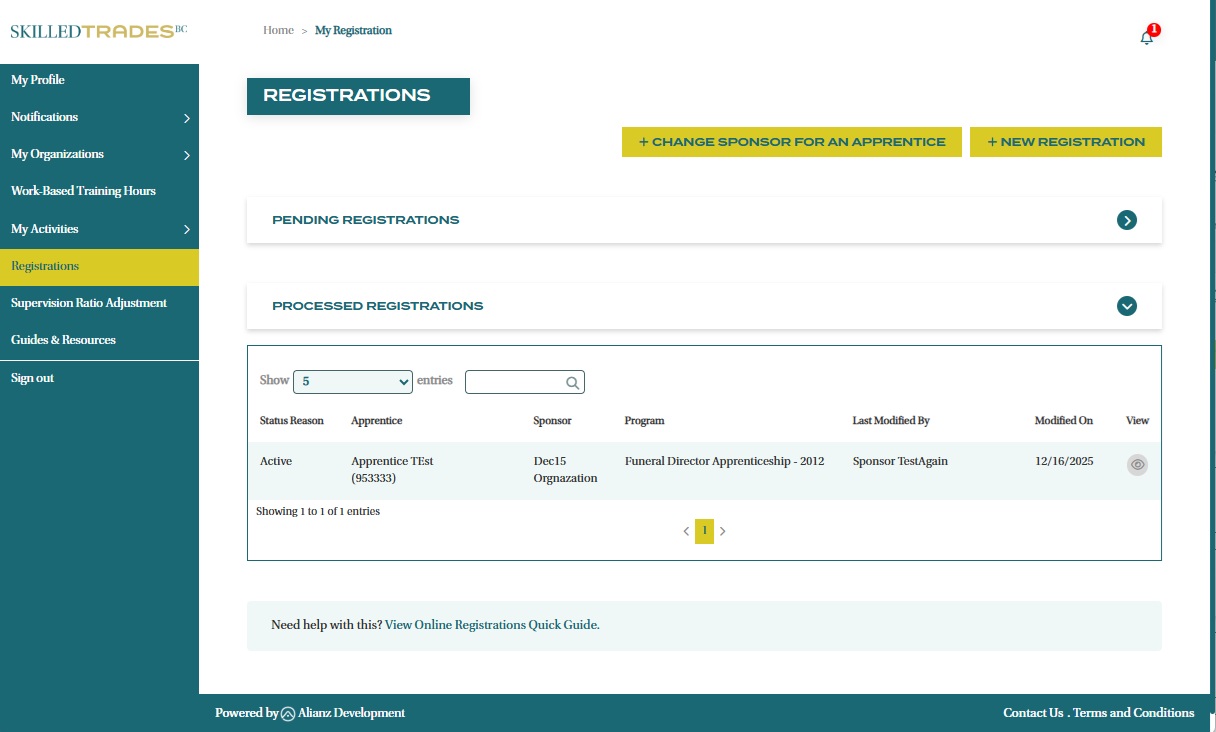Viewport: 1216px width, 732px height.
Task: Go to next page arrow in pagination
Action: point(723,531)
